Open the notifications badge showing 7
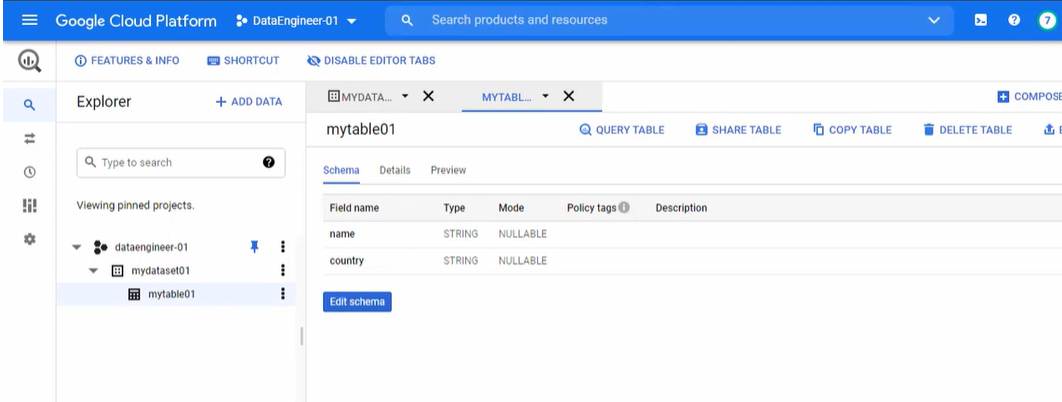The image size is (1062, 402). click(1047, 20)
